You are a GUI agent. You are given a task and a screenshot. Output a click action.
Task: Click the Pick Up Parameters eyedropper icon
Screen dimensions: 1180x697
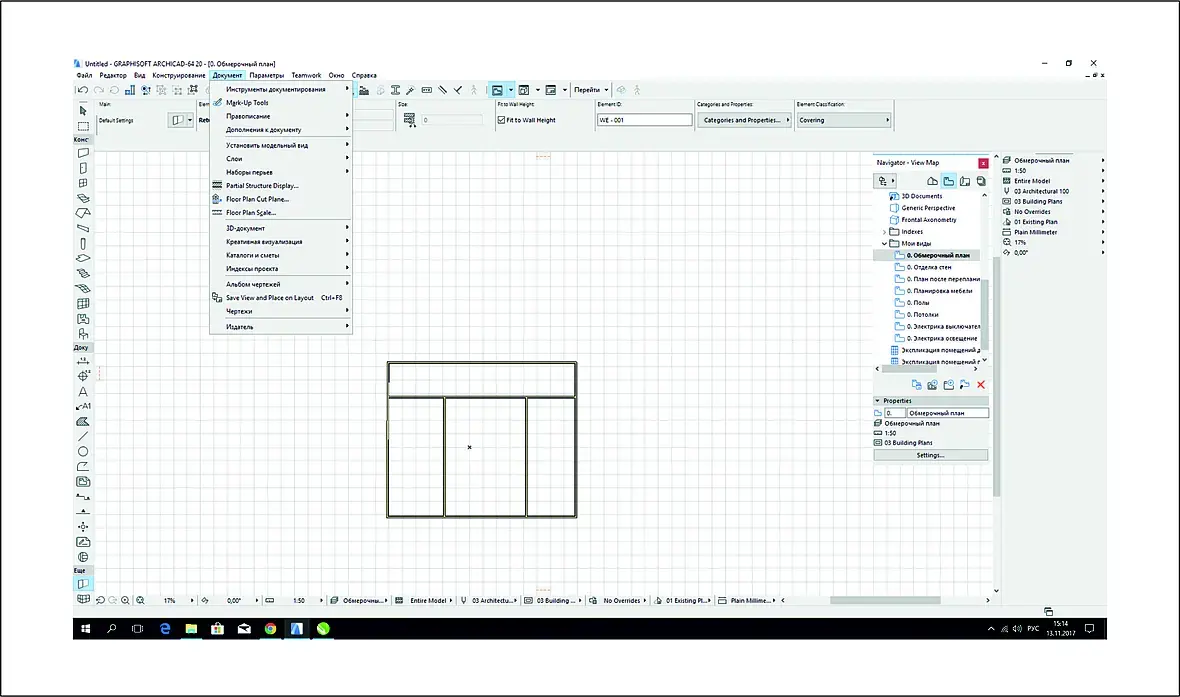[x=410, y=90]
